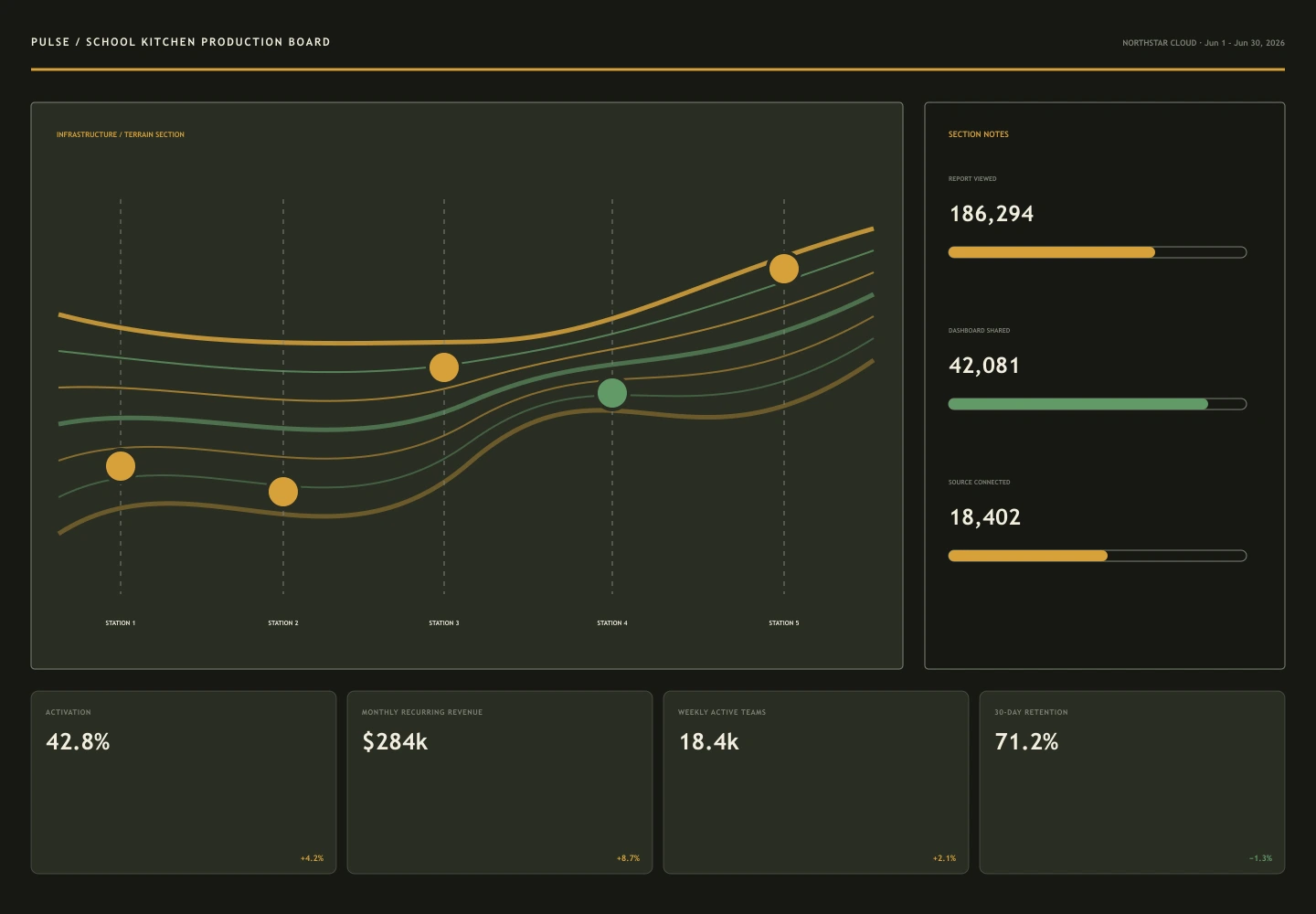Click the "+8.7%" change on revenue card

629,858
